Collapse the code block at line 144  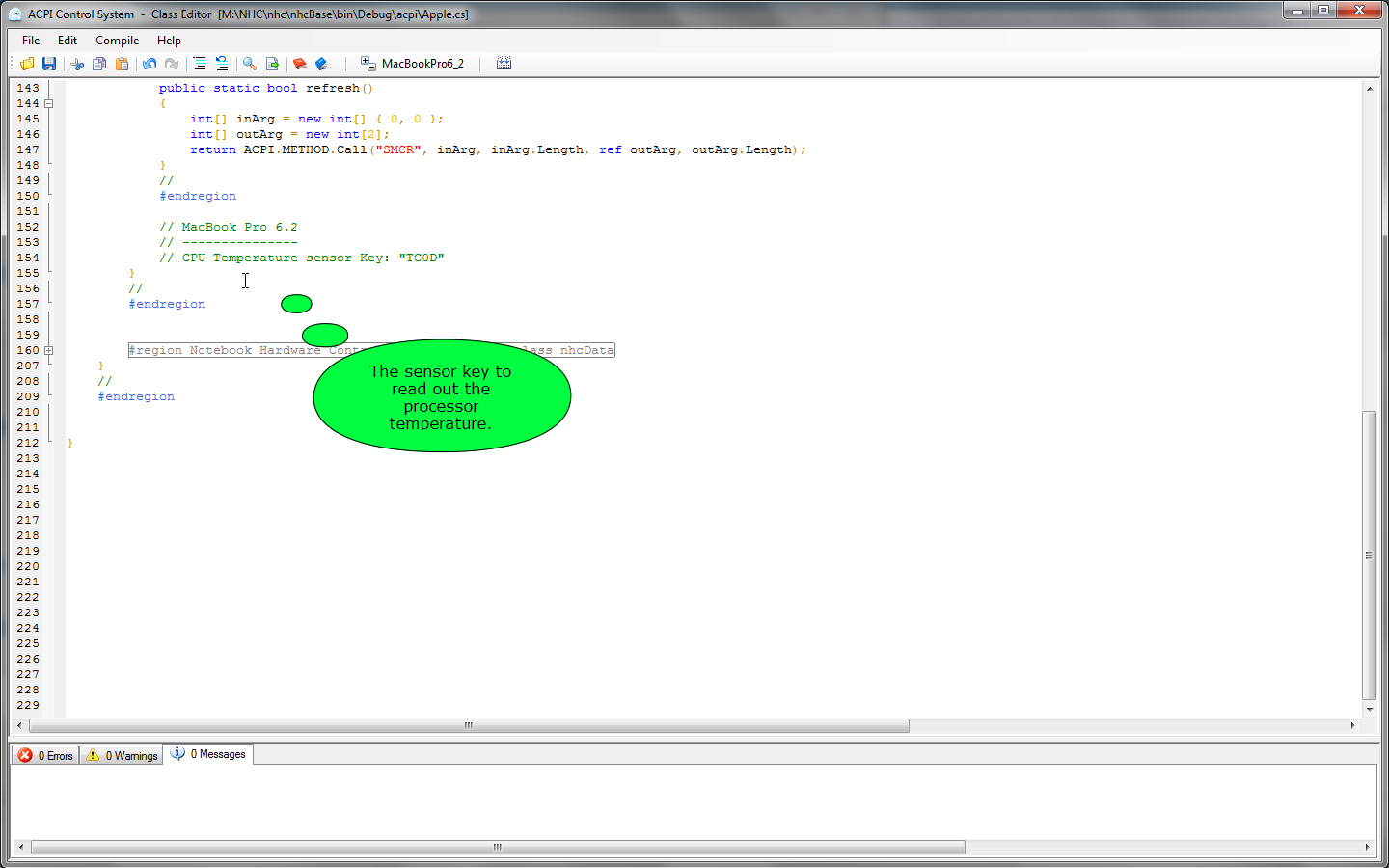(x=48, y=103)
